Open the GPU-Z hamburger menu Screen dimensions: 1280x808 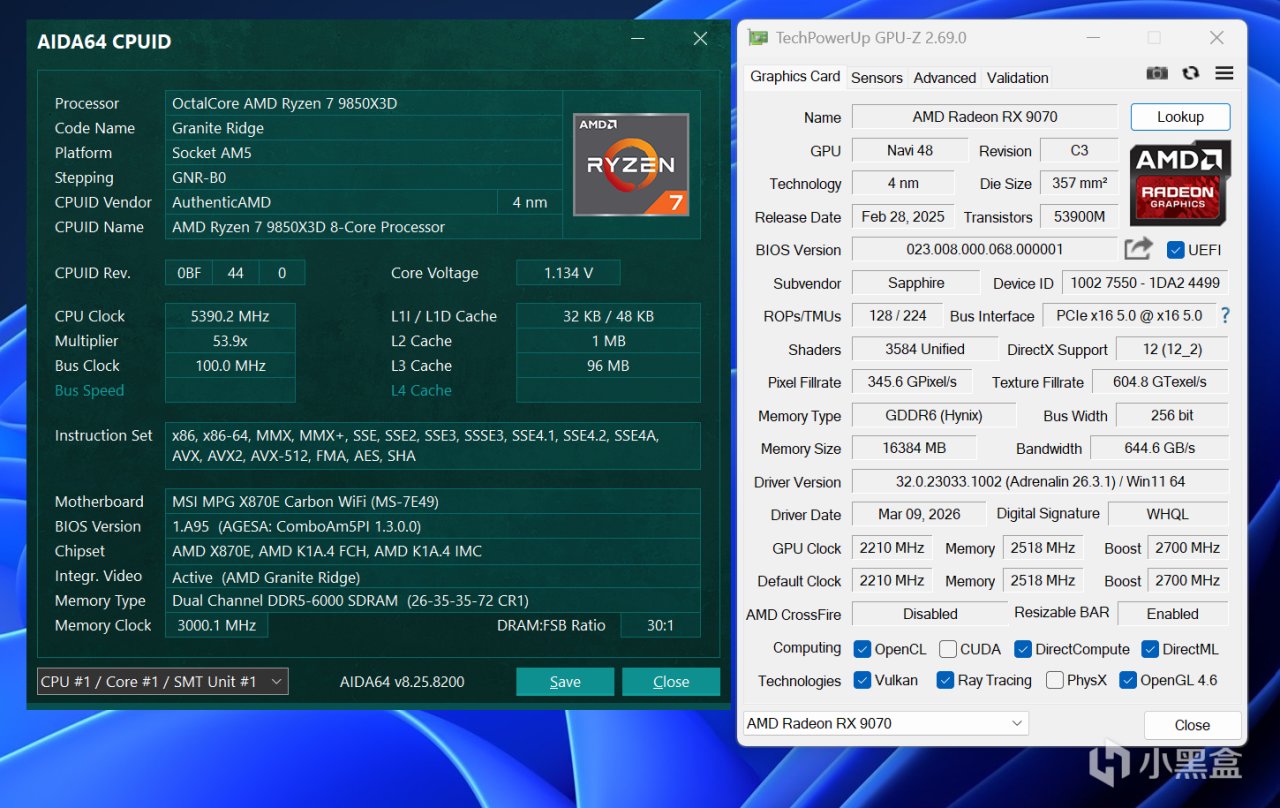[1224, 73]
